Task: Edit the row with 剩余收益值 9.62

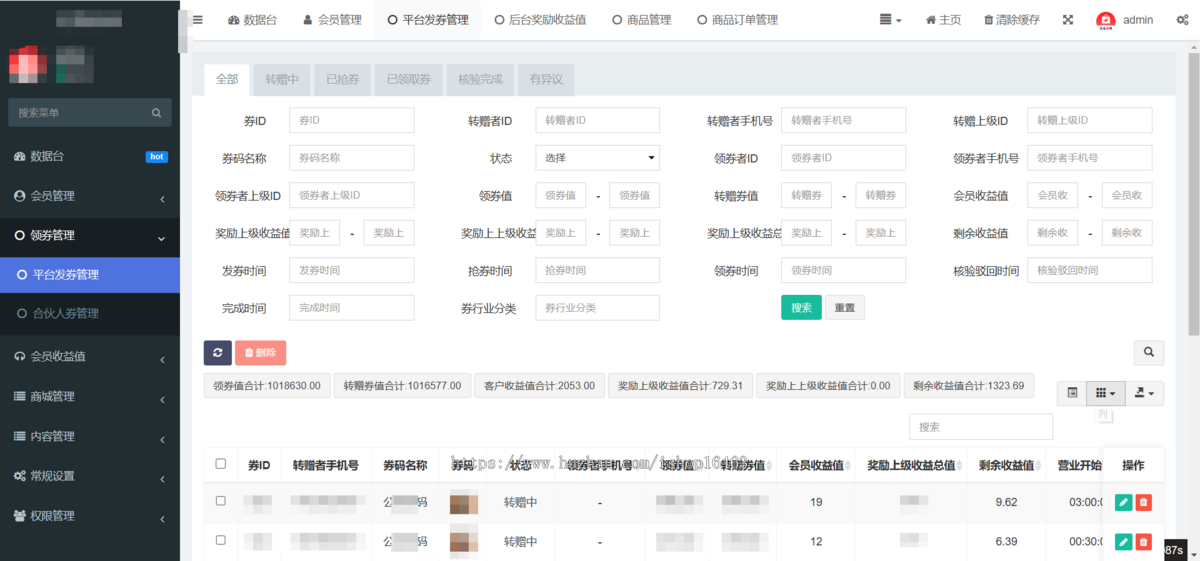Action: pyautogui.click(x=1124, y=502)
